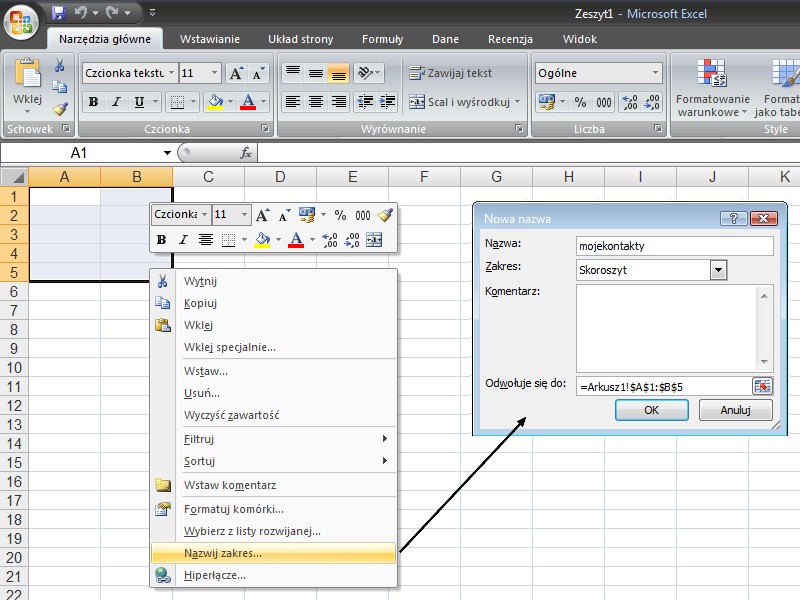Switch to the Formuły ribbon tab
800x600 pixels.
point(382,39)
